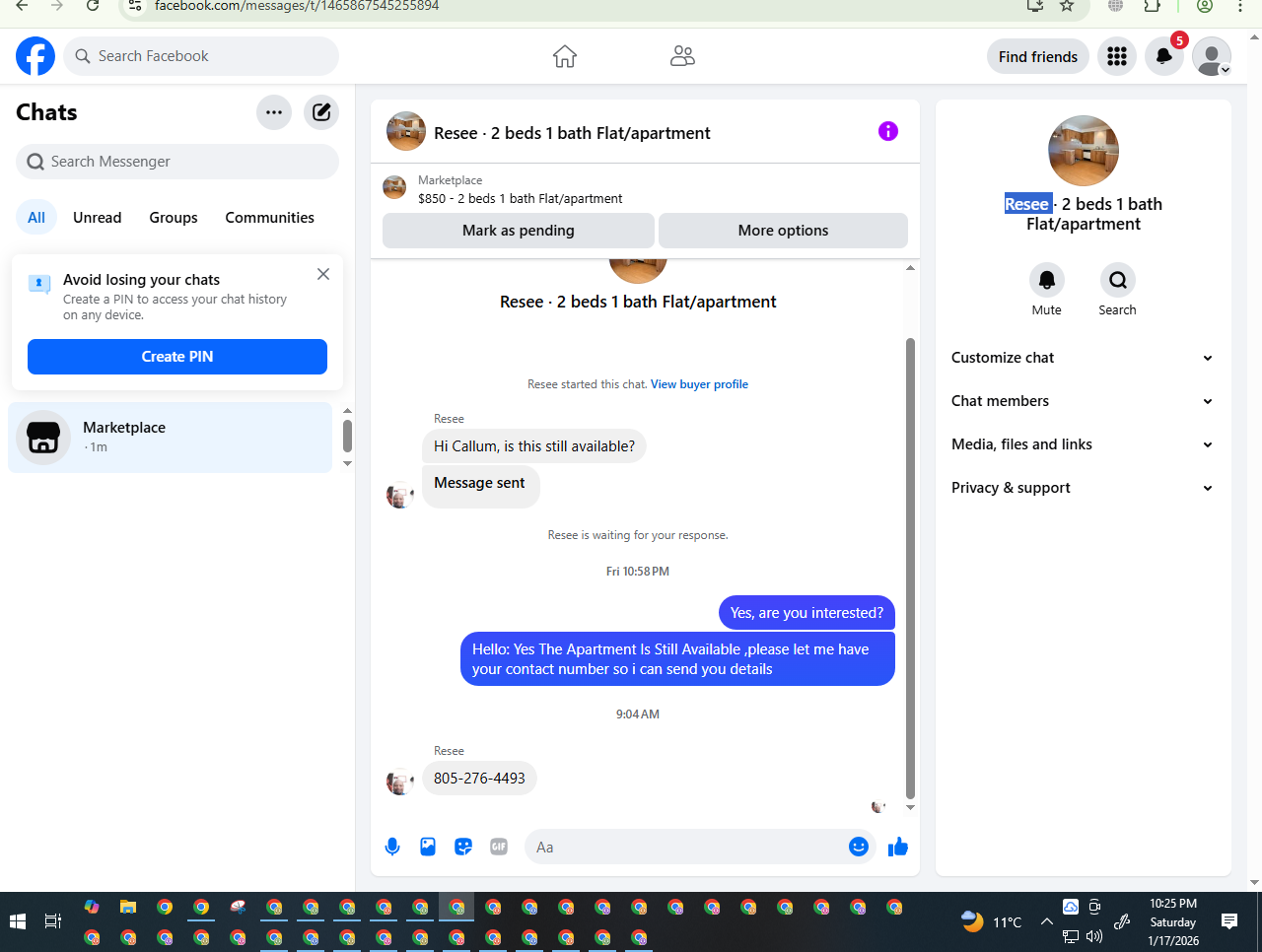This screenshot has height=952, width=1262.
Task: Click the 805-276-4493 message bubble
Action: [x=479, y=779]
